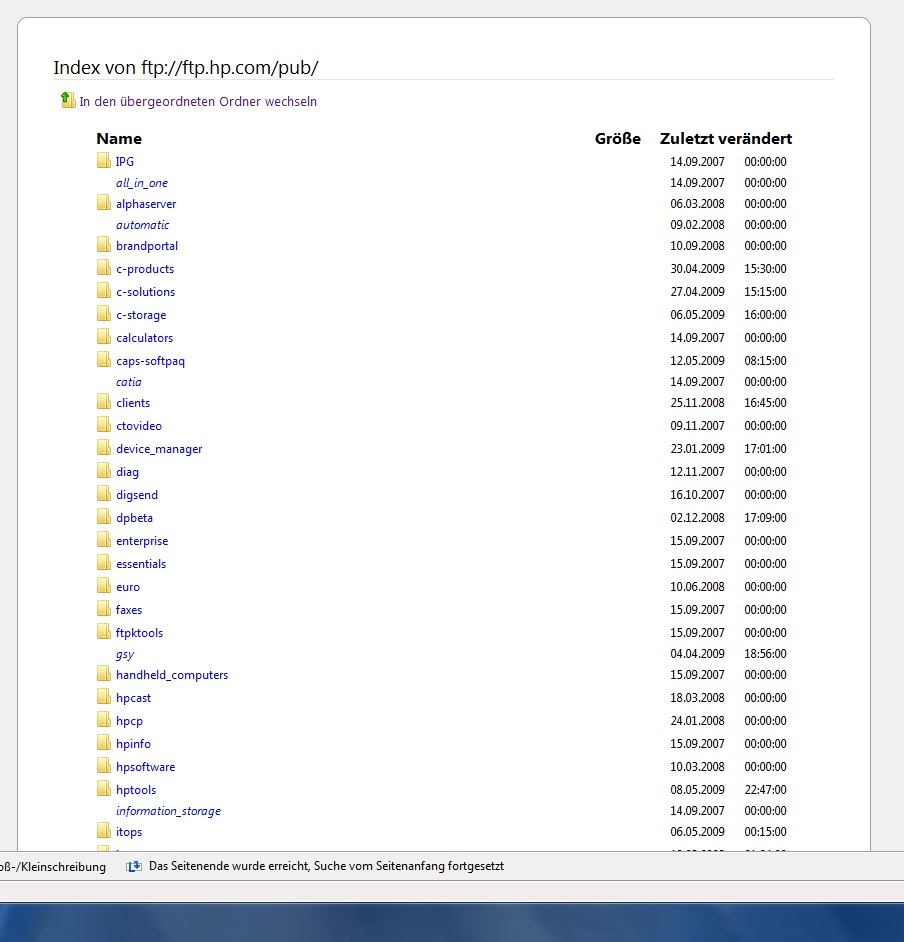Open the all_in_one link
The height and width of the screenshot is (942, 904).
(x=142, y=183)
